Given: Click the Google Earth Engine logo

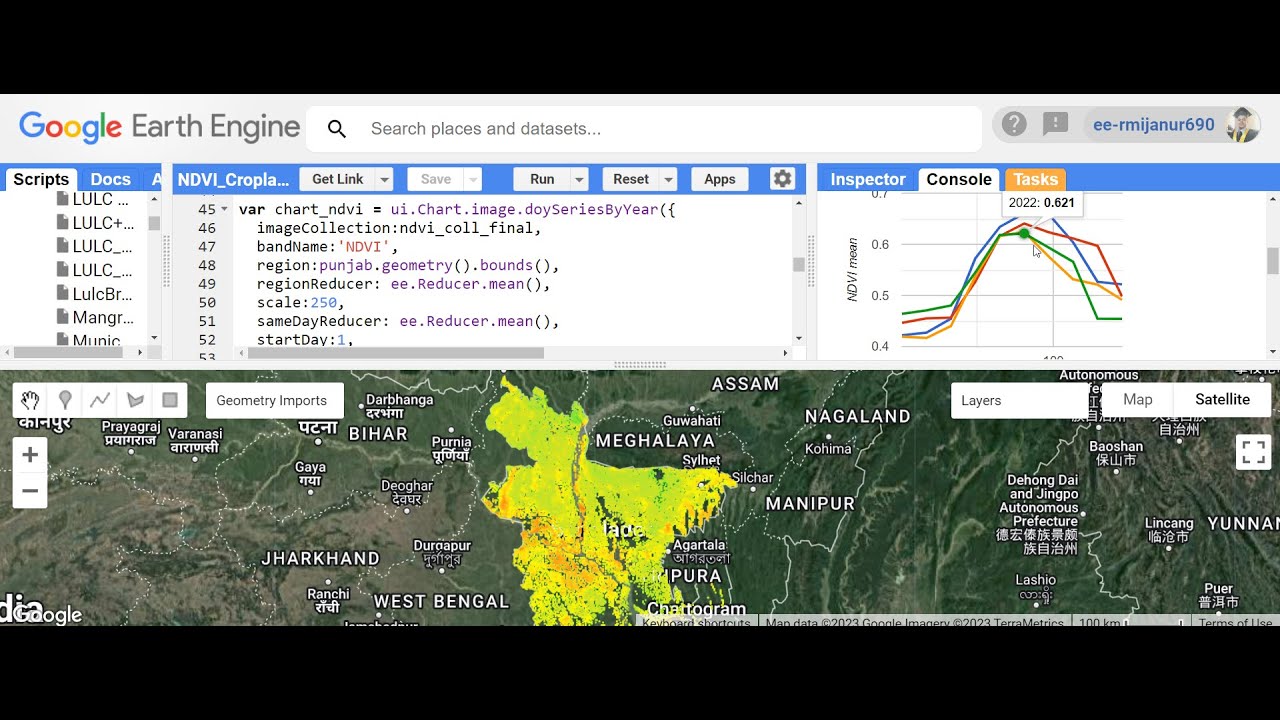Looking at the screenshot, I should coord(159,127).
